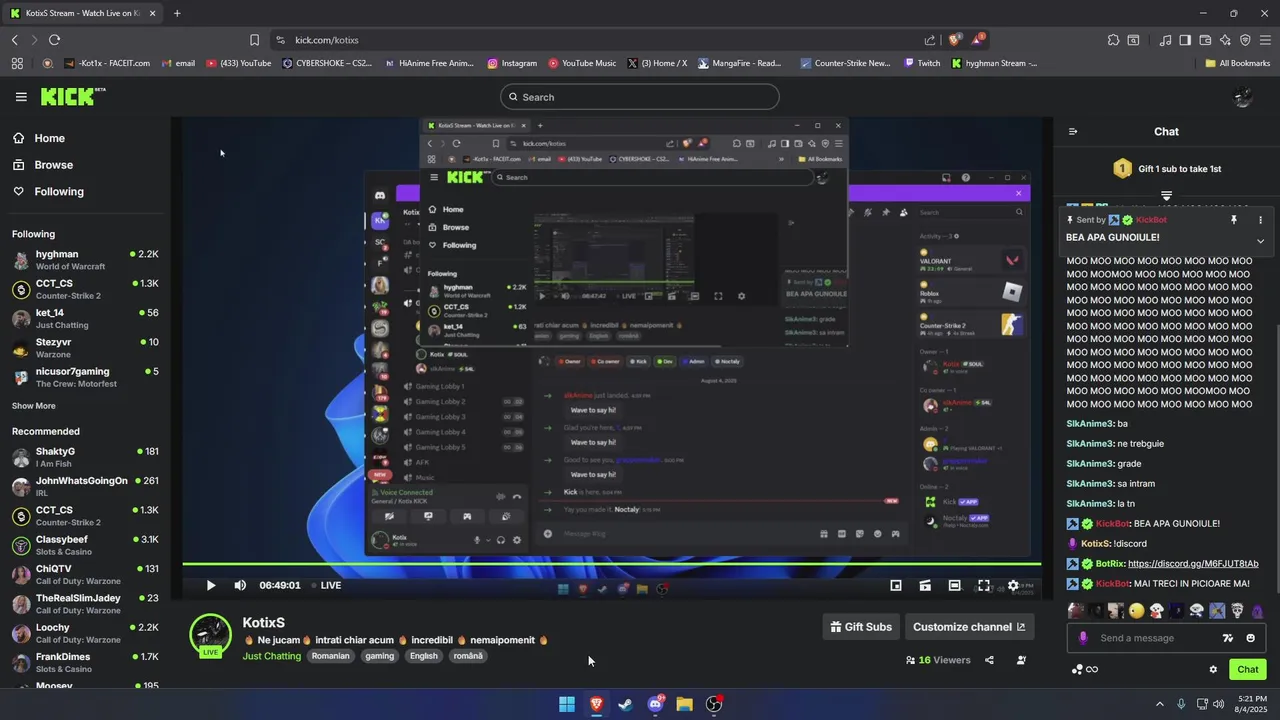The height and width of the screenshot is (720, 1280).
Task: Mute the stream volume
Action: (x=240, y=585)
